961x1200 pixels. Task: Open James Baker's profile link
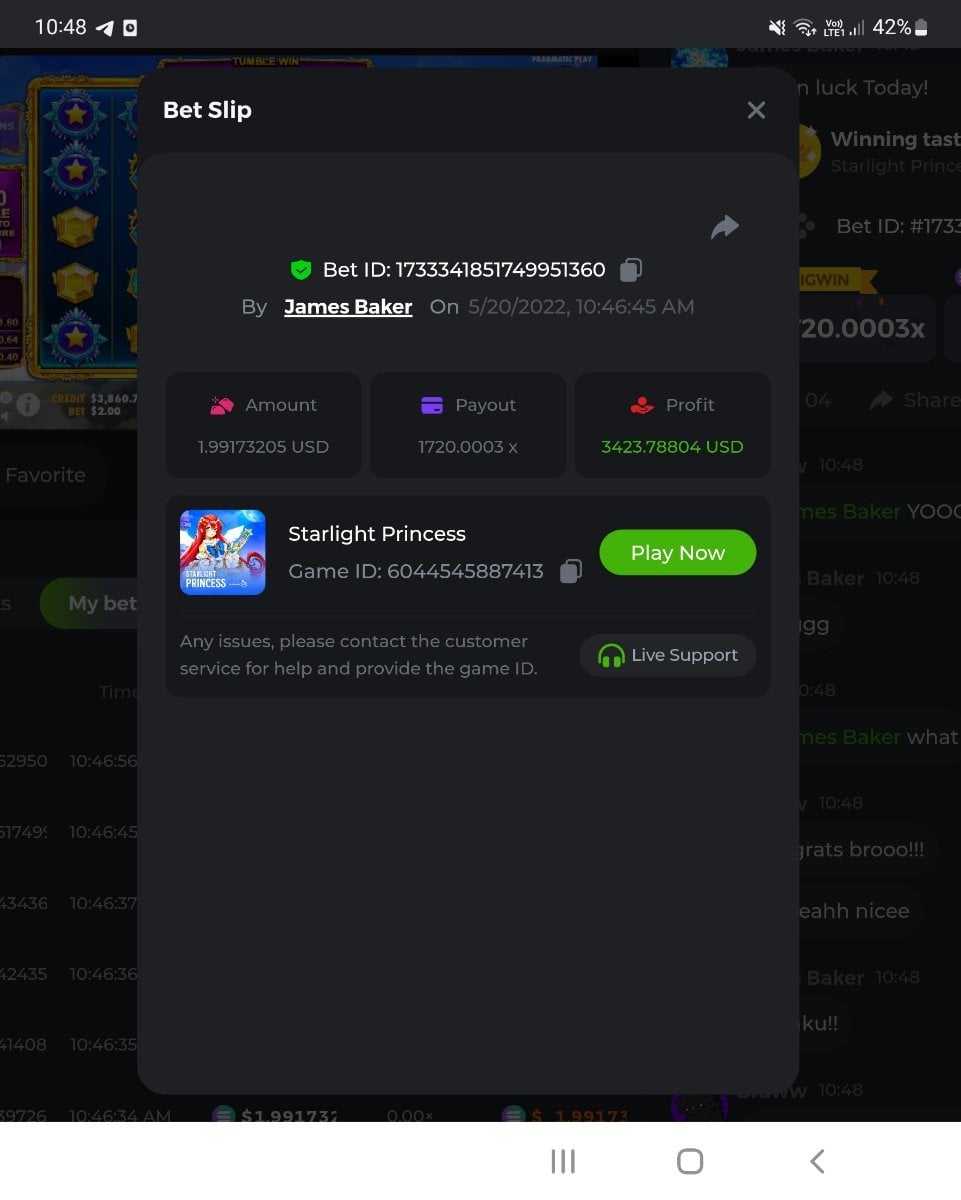click(348, 307)
